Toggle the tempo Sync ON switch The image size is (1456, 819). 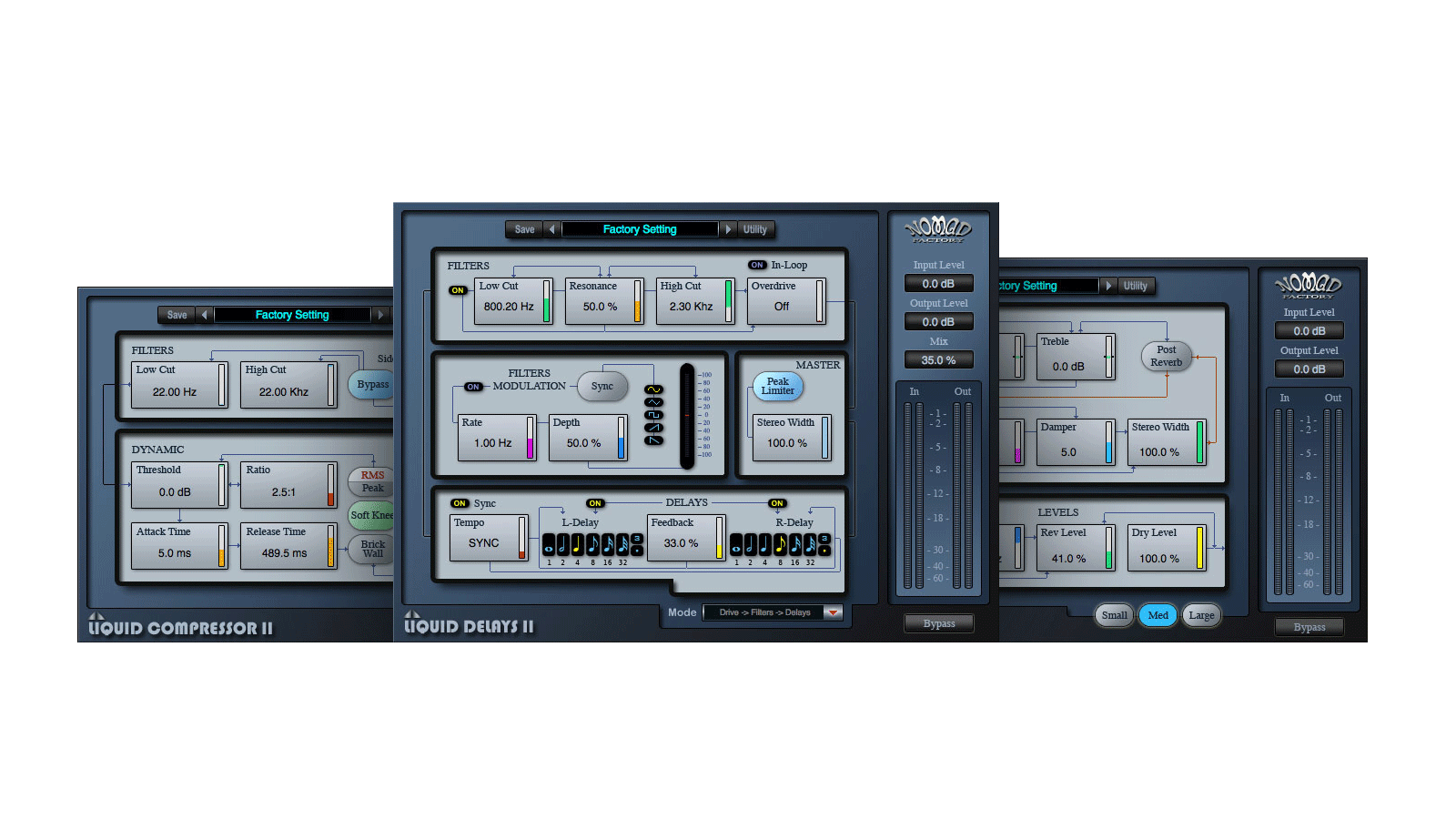click(460, 503)
